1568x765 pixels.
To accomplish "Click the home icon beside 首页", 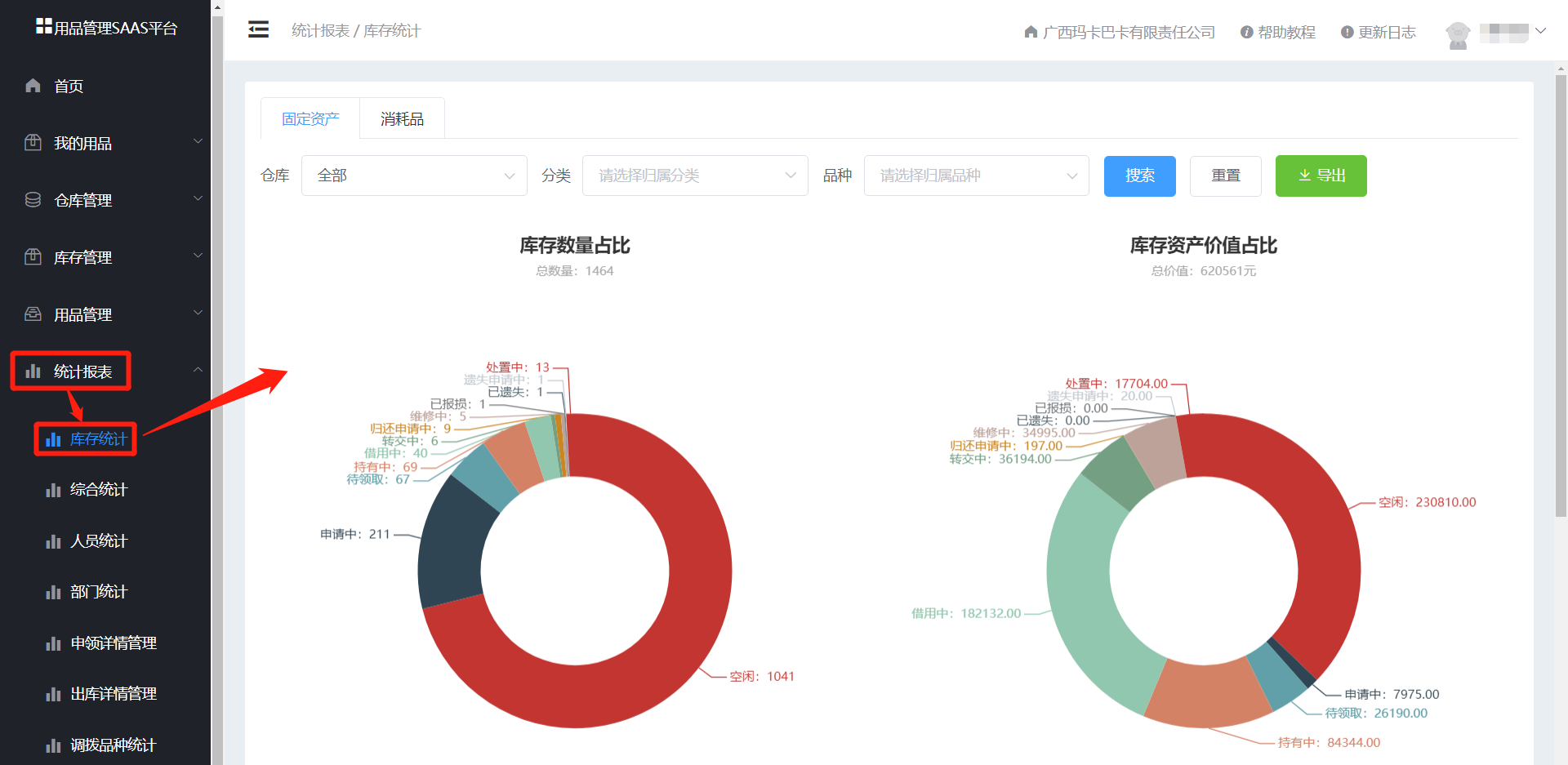I will point(33,86).
